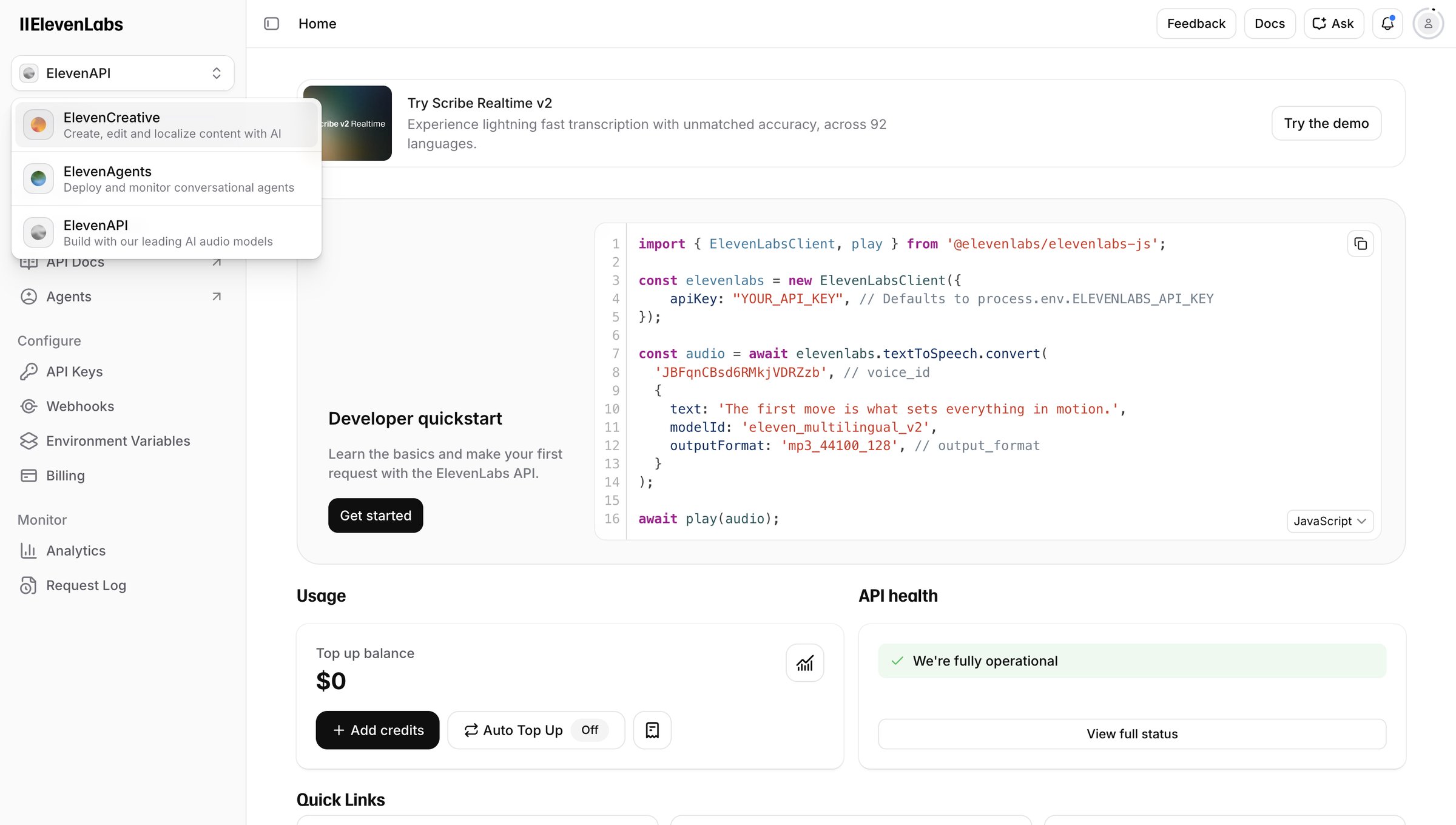Click the Home breadcrumb title

pos(317,24)
